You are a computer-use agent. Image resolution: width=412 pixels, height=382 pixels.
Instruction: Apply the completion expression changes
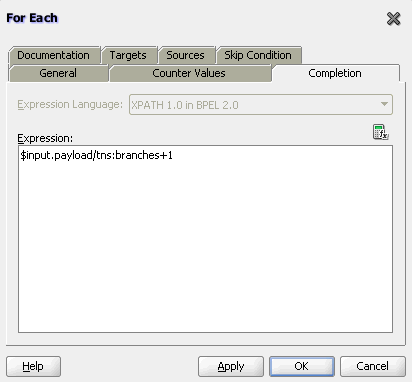pos(231,366)
